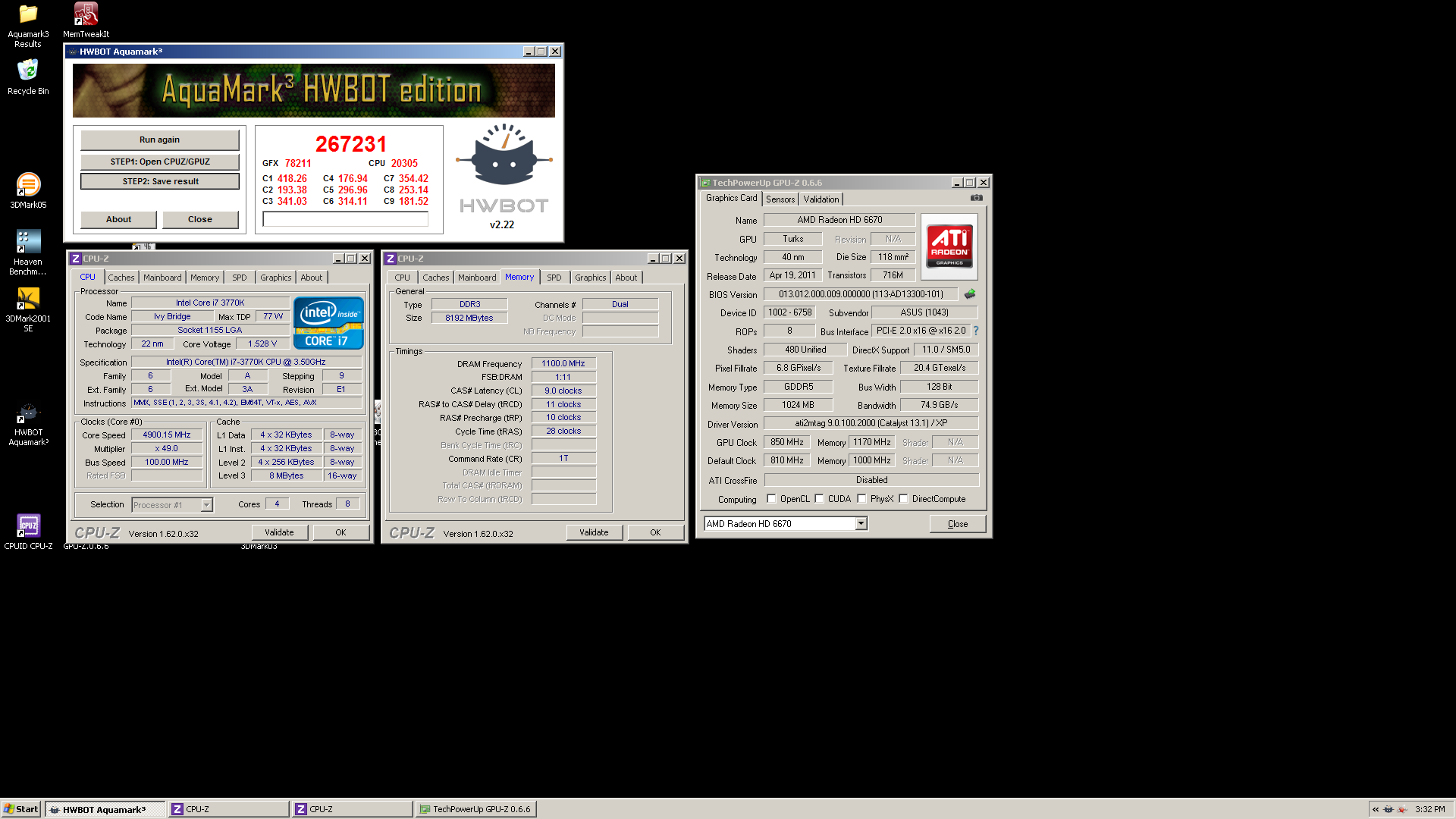
Task: Click the Driver Version field in GPU-Z
Action: (871, 423)
